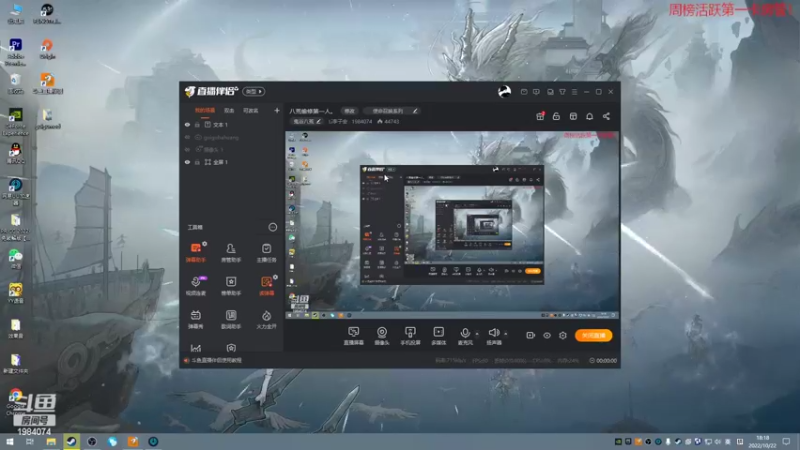Open the 斗鱼直播伴侣使用教程 link
The width and height of the screenshot is (800, 450).
point(217,360)
